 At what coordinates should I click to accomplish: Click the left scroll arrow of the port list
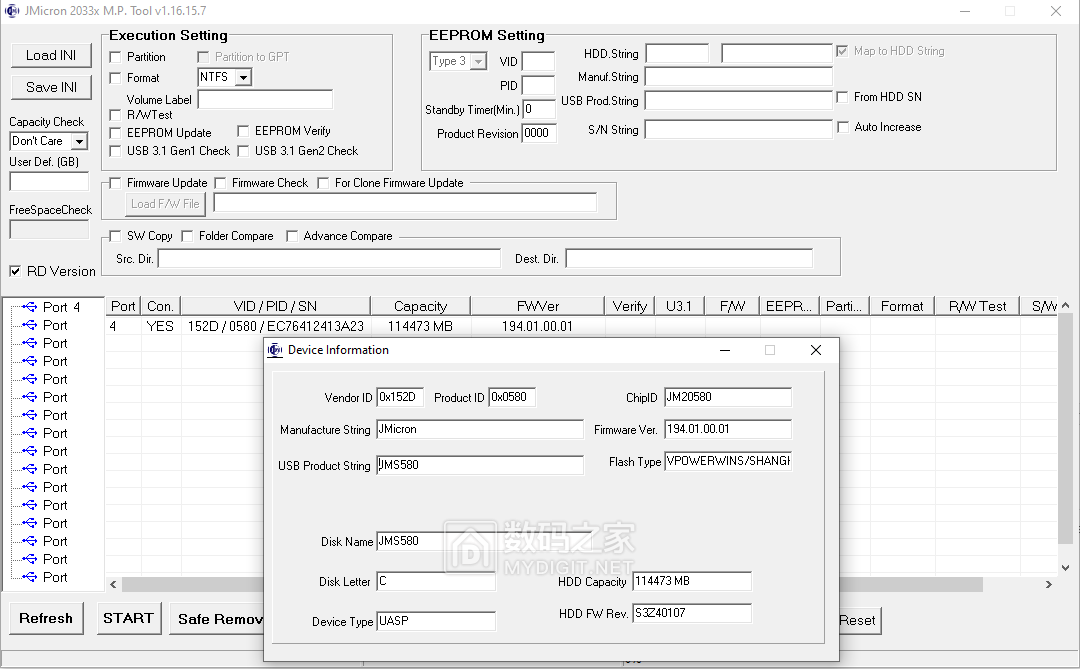(113, 584)
